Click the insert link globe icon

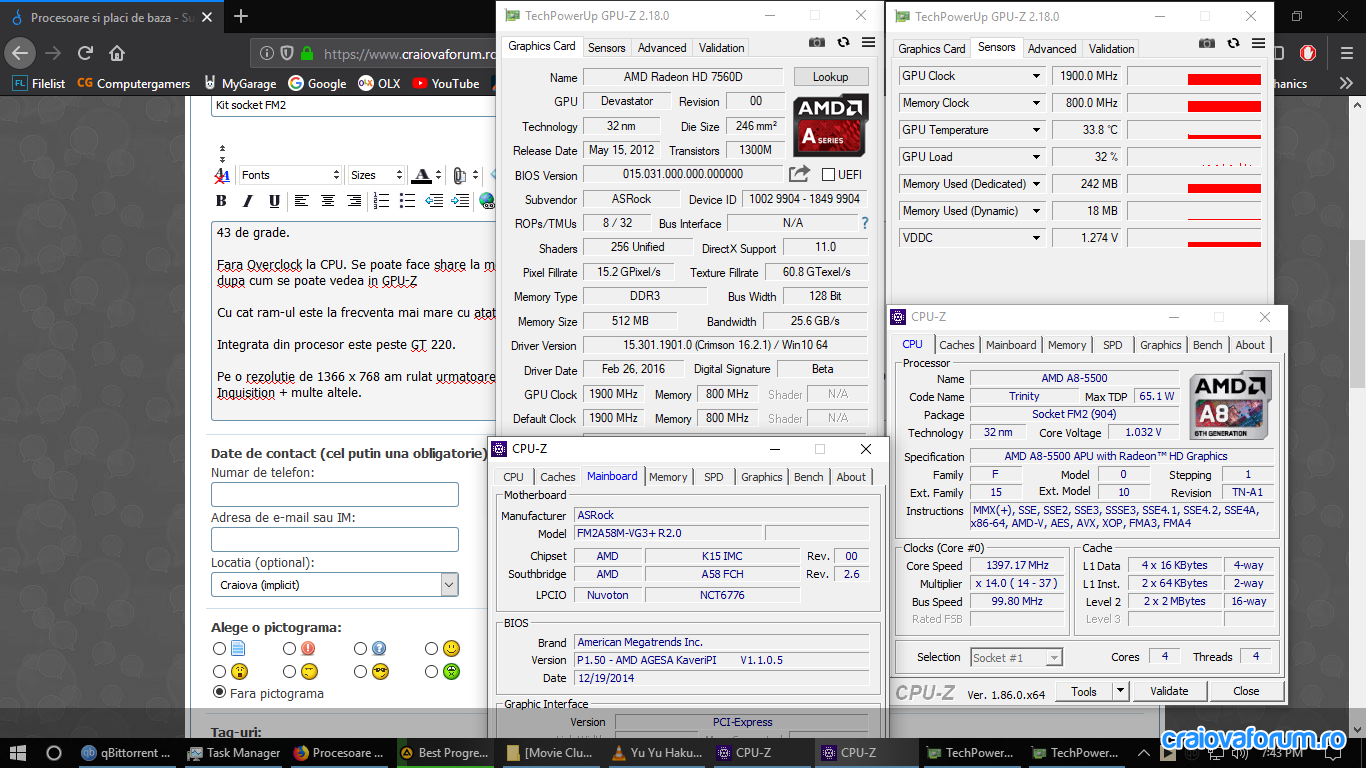point(486,201)
